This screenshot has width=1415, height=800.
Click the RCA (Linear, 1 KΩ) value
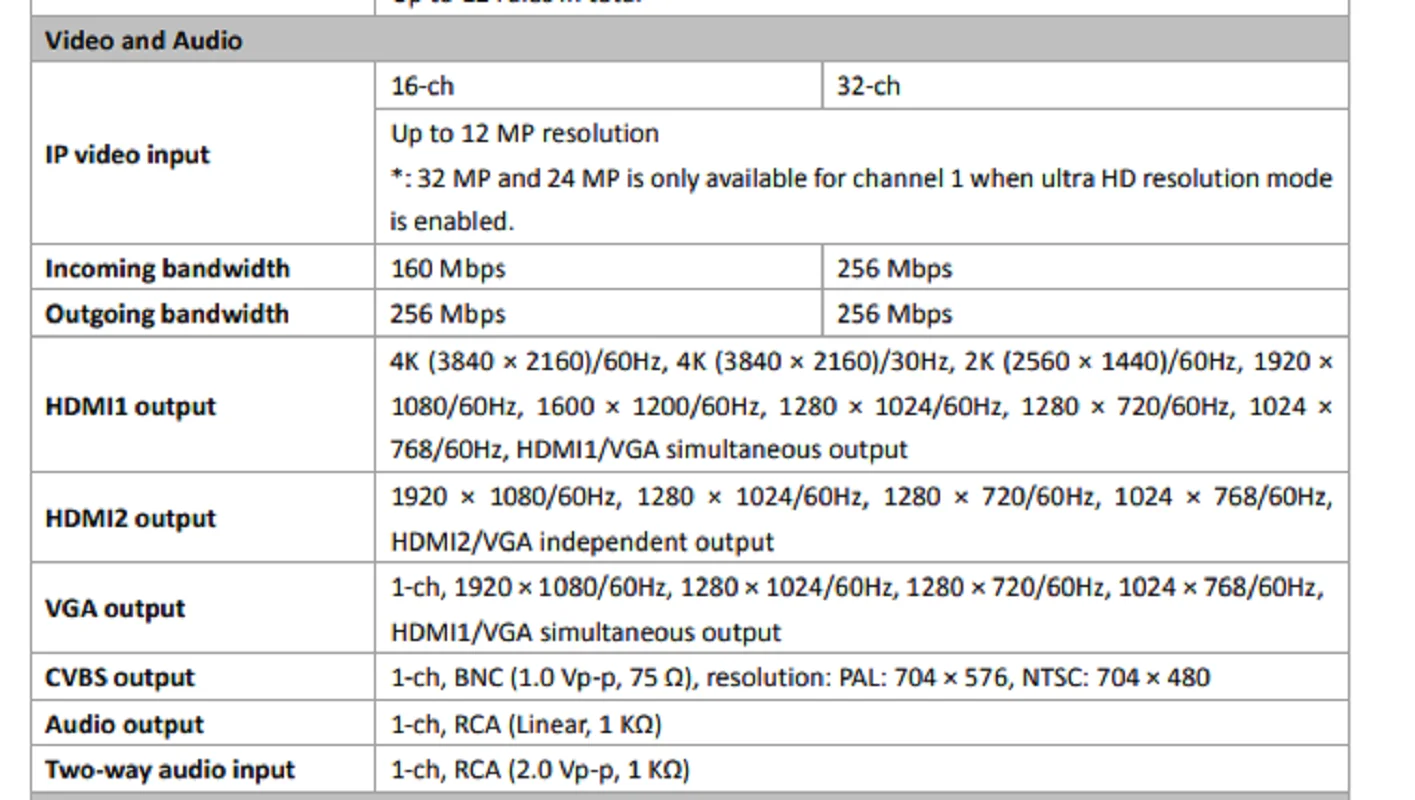point(557,725)
